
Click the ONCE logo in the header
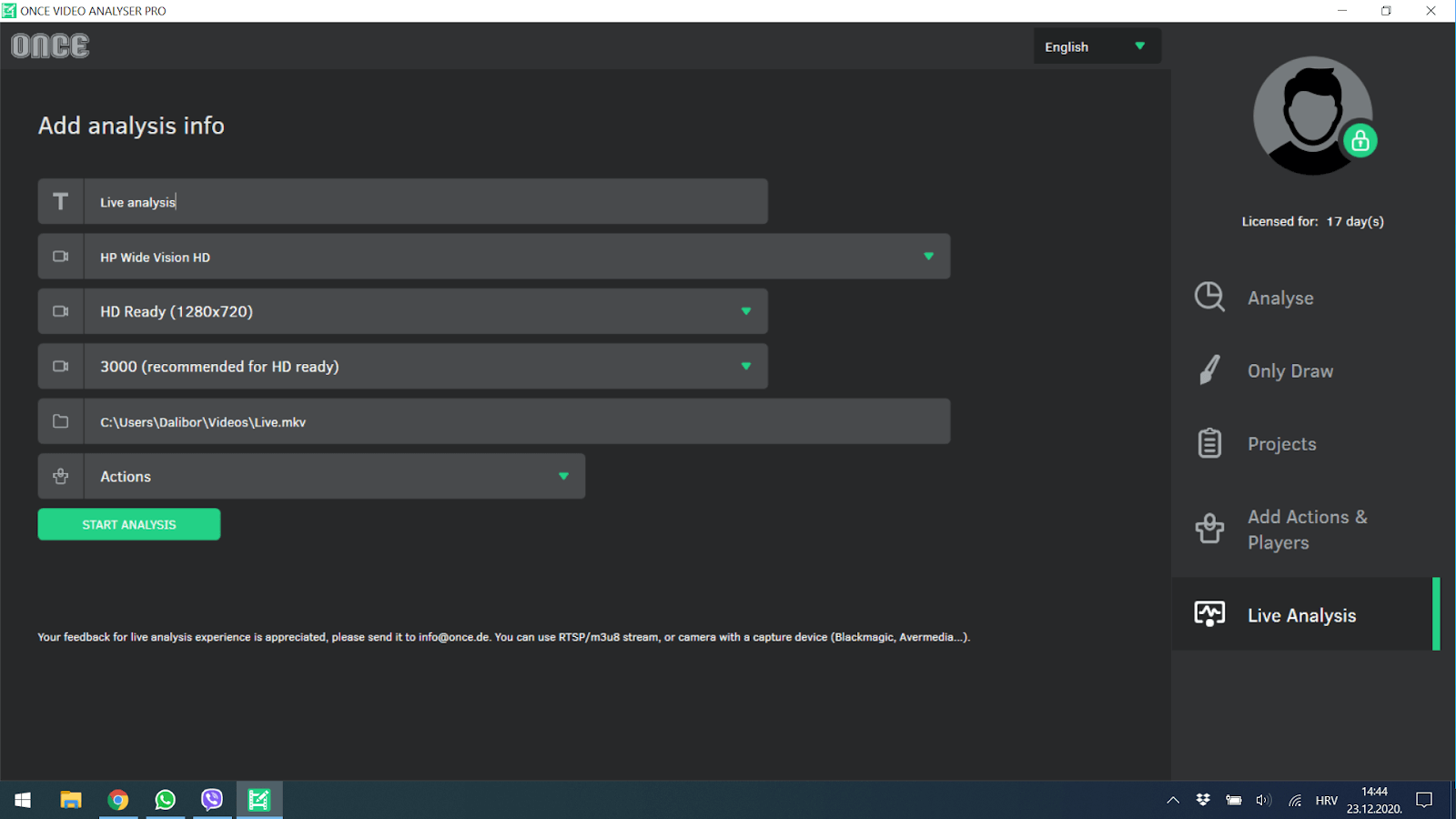coord(49,45)
